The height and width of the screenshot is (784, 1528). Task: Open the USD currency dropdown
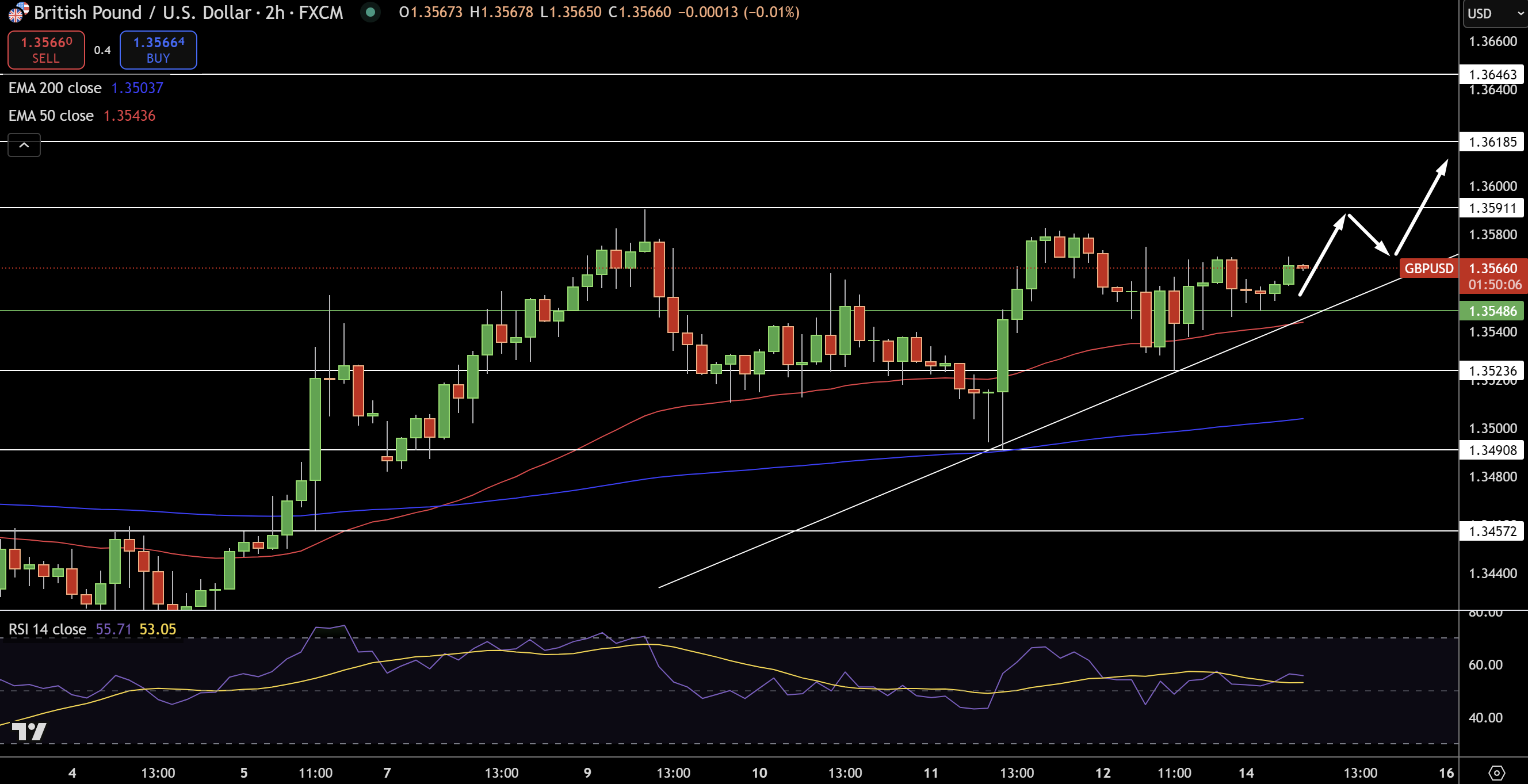[1494, 13]
